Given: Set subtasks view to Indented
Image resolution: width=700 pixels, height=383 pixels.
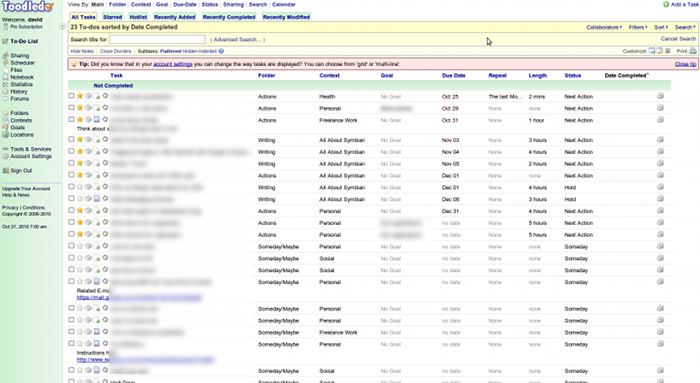Looking at the screenshot, I should (x=207, y=51).
